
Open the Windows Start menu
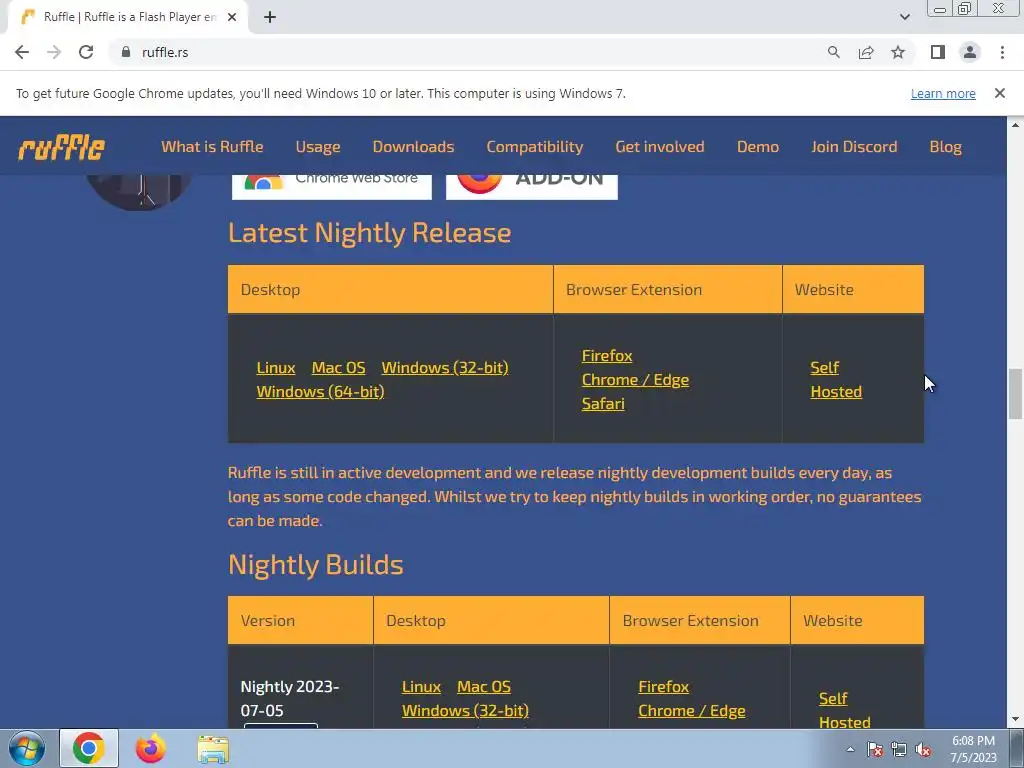[x=27, y=748]
